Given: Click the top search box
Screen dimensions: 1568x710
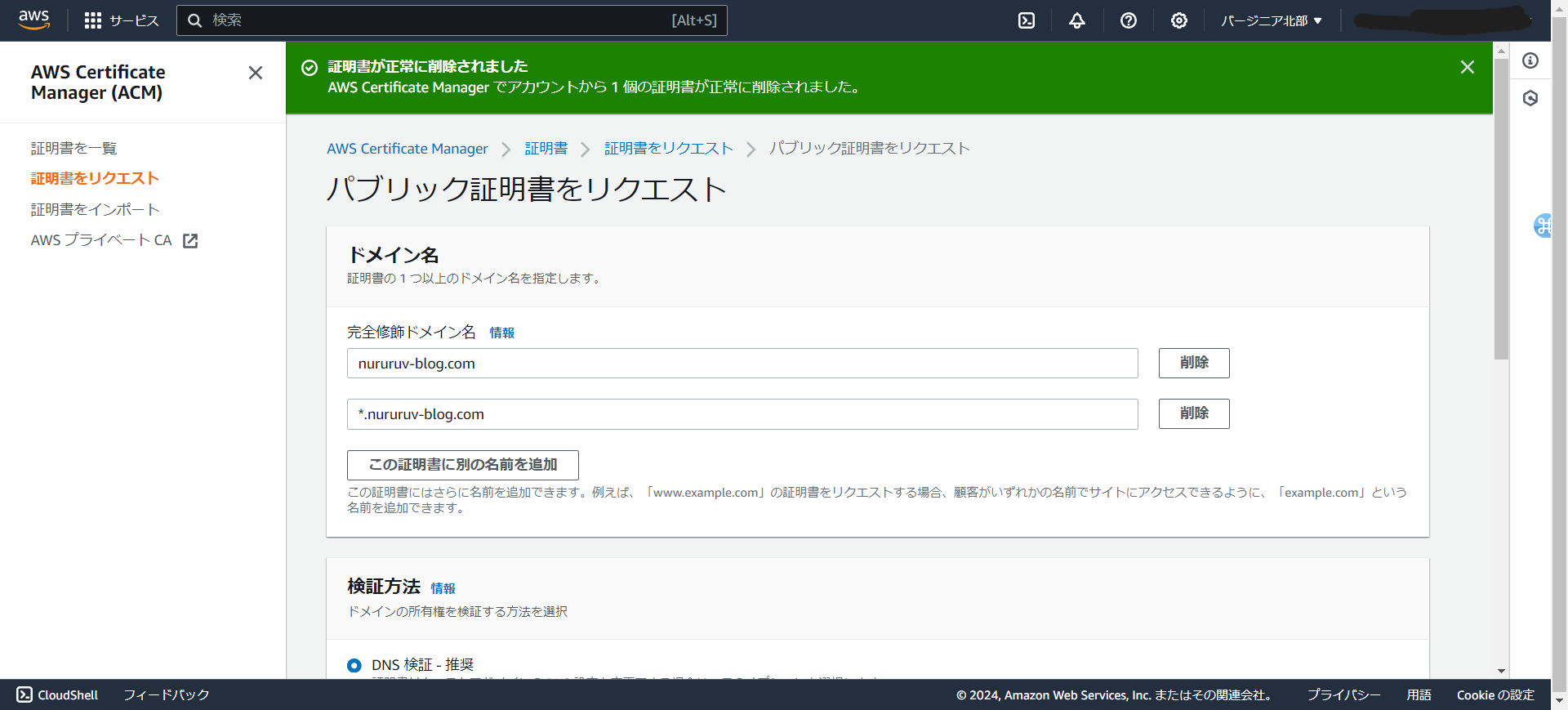Looking at the screenshot, I should point(452,20).
